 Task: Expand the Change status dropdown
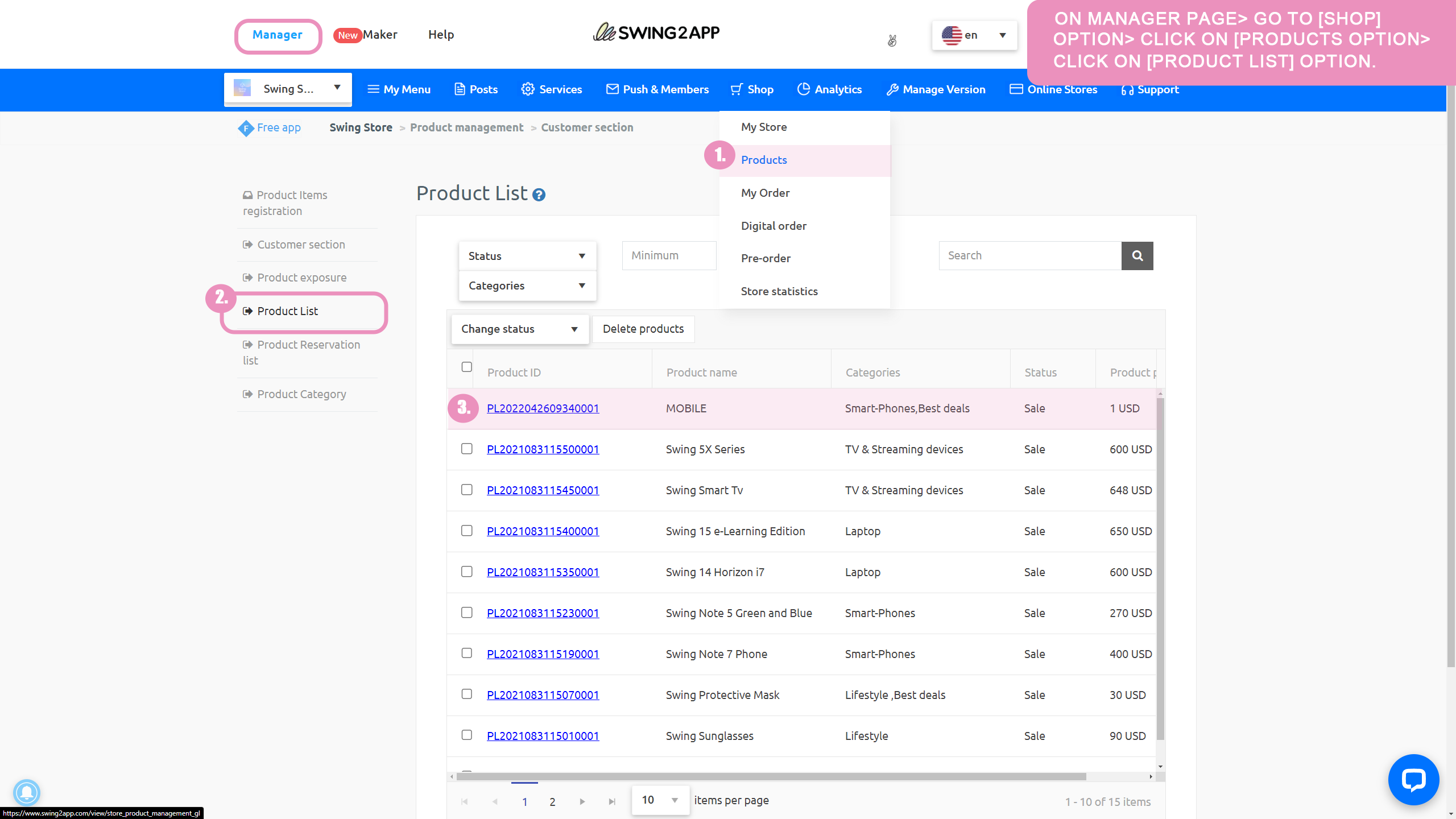pyautogui.click(x=519, y=329)
